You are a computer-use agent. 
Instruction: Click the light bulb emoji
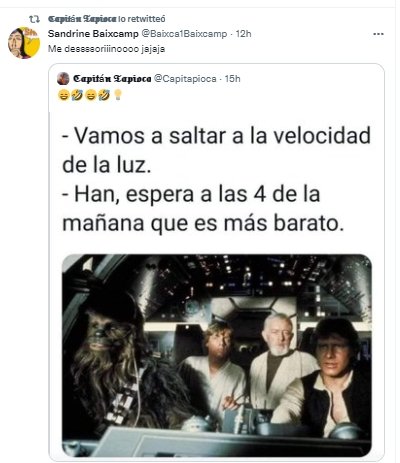[118, 95]
